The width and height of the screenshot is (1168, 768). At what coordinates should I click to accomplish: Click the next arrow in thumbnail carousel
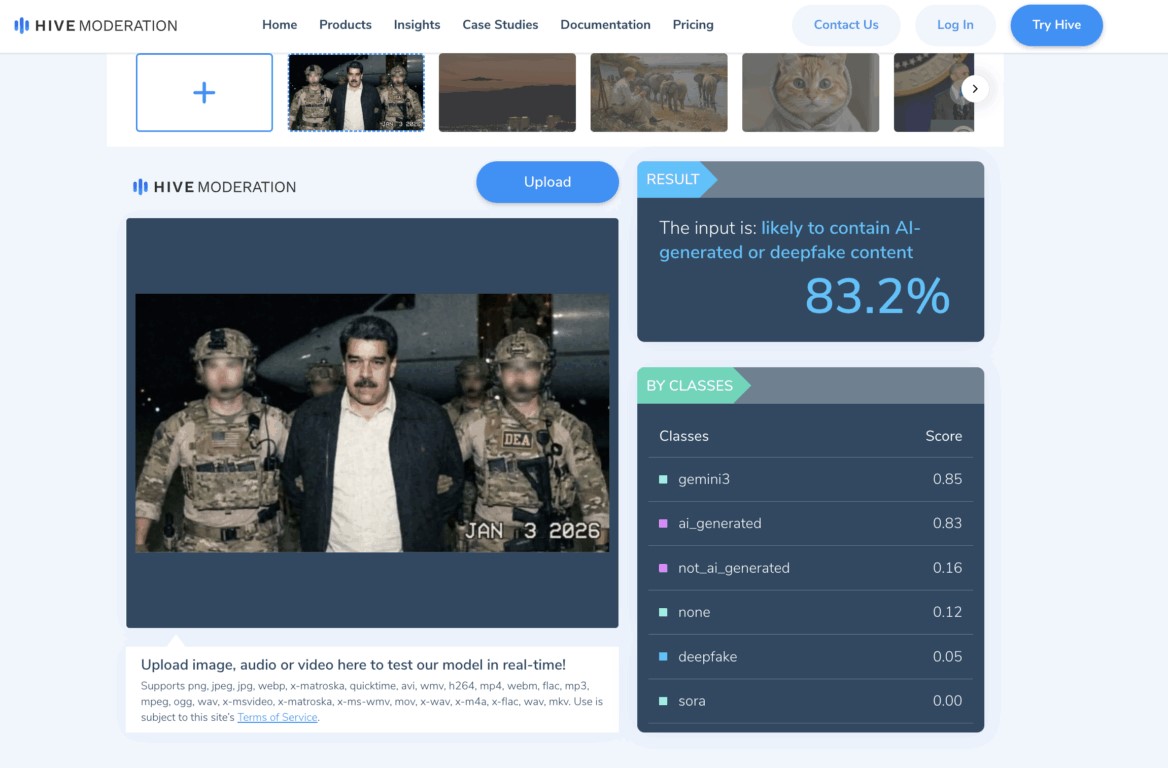[975, 89]
